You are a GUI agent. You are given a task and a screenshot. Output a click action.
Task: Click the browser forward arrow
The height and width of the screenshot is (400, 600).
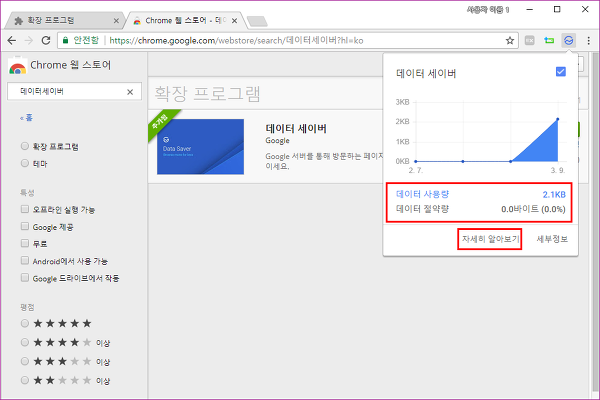(29, 40)
